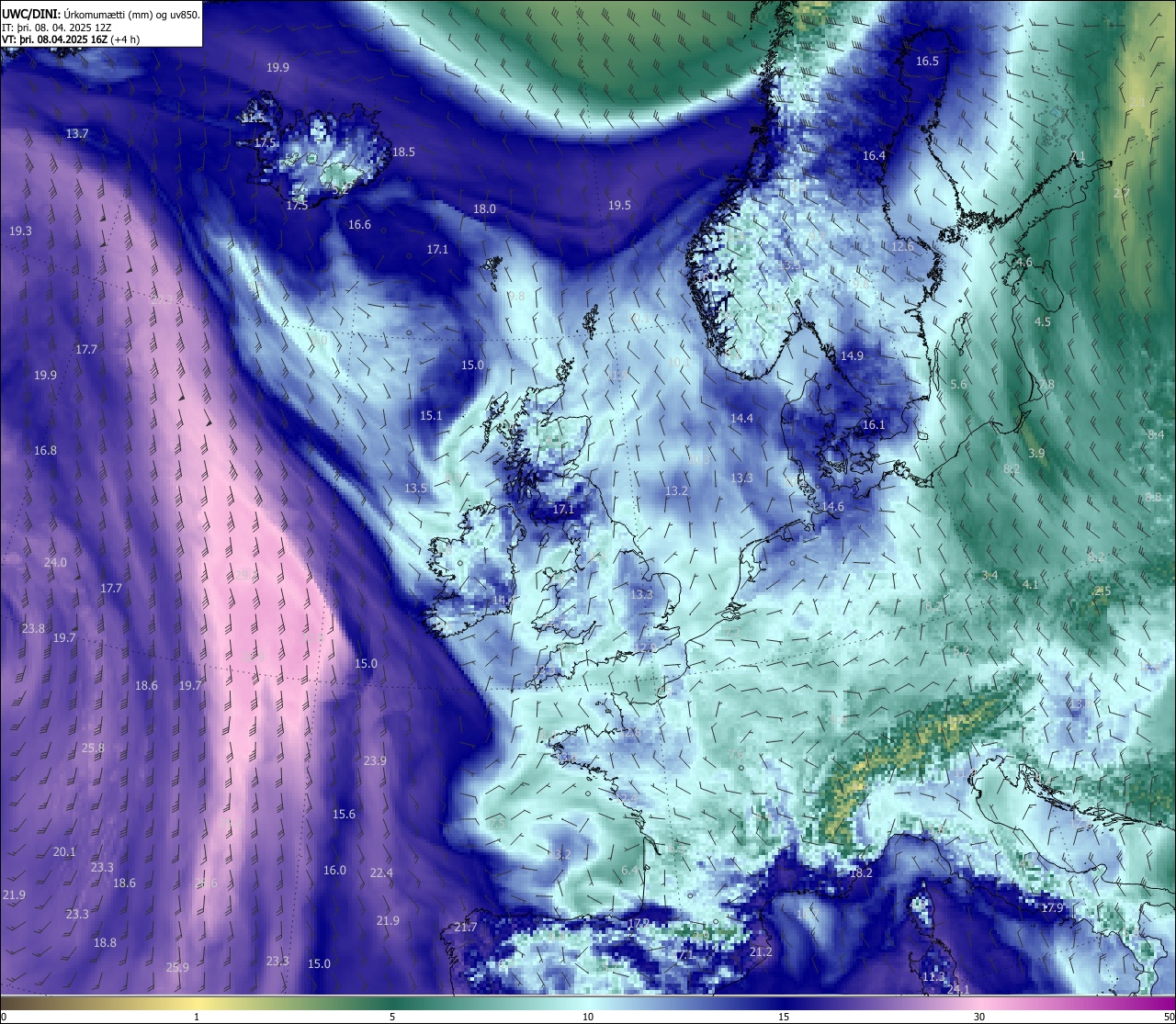Click the 16.6 value south of Iceland
Image resolution: width=1176 pixels, height=1024 pixels.
coord(359,224)
